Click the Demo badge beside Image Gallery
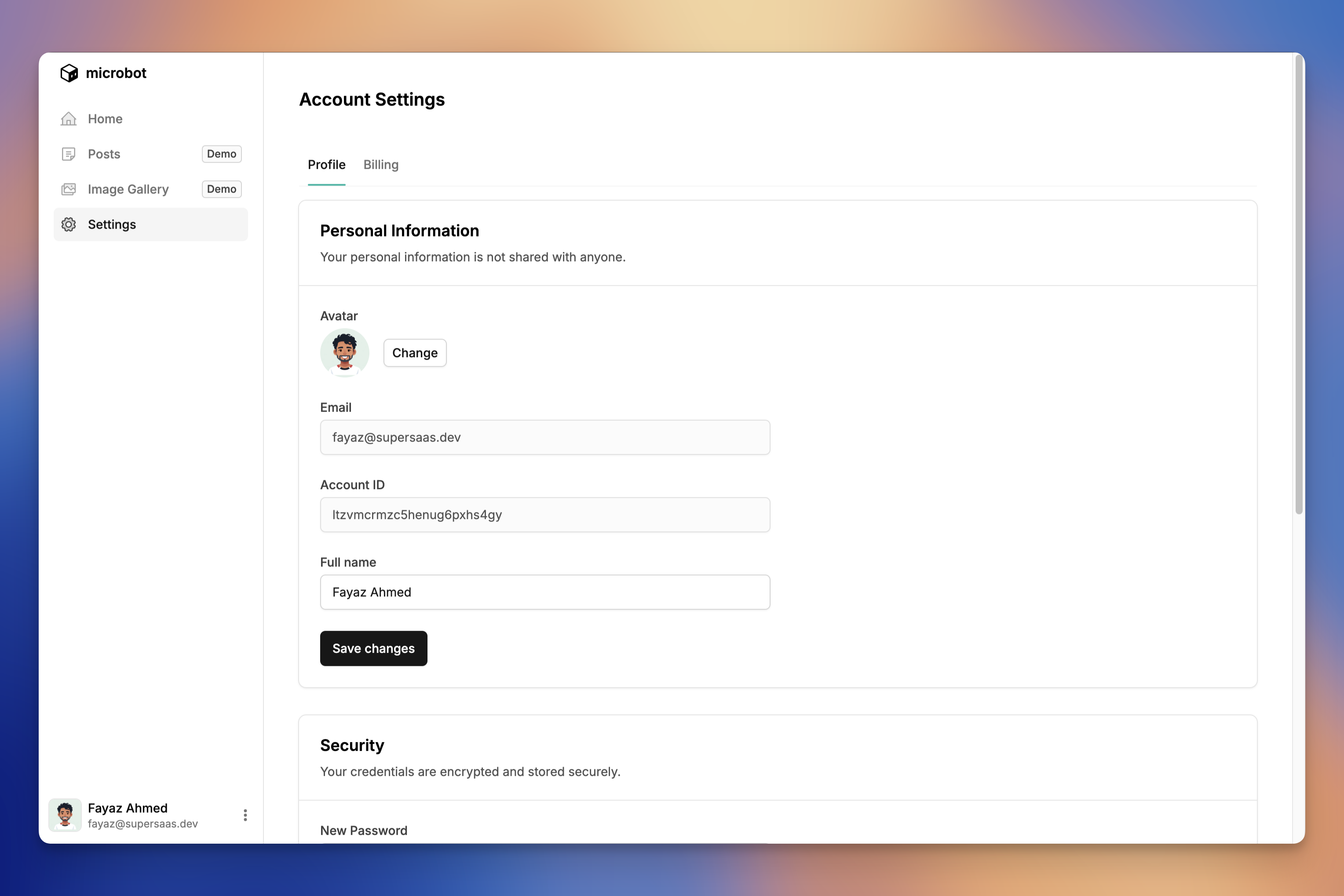 point(222,189)
